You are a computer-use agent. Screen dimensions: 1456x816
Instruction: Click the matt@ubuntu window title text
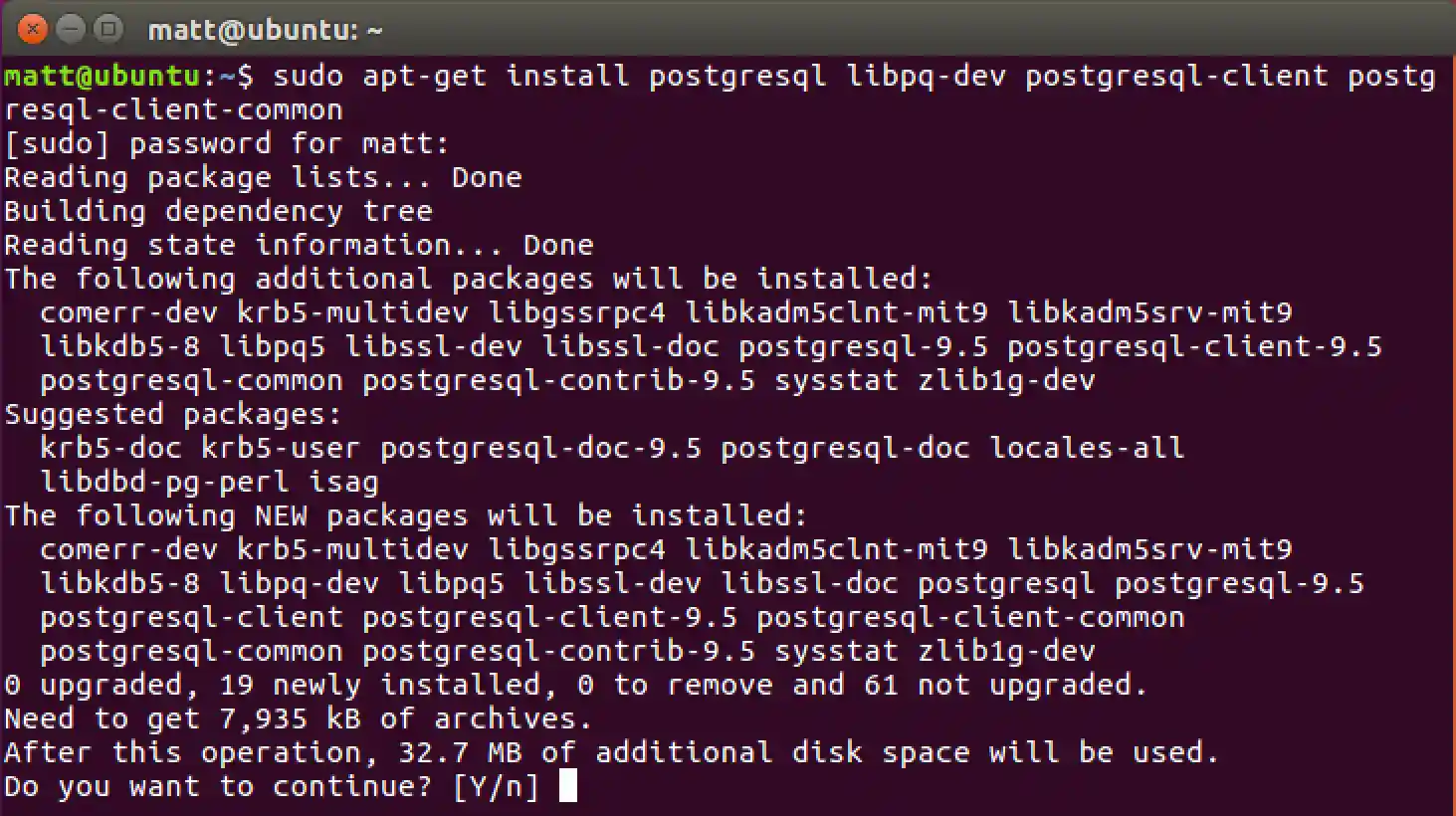[265, 31]
